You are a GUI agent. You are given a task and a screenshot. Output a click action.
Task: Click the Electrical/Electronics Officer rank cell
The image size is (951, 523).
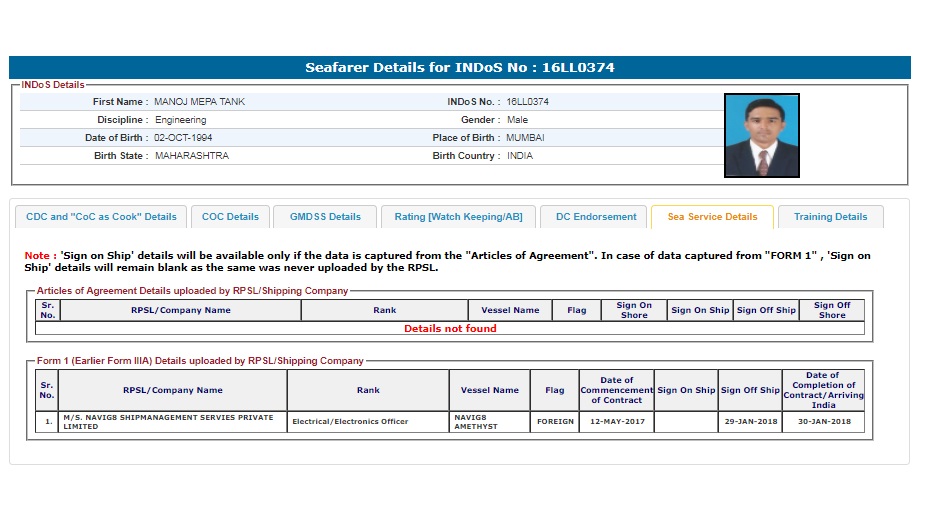click(350, 422)
